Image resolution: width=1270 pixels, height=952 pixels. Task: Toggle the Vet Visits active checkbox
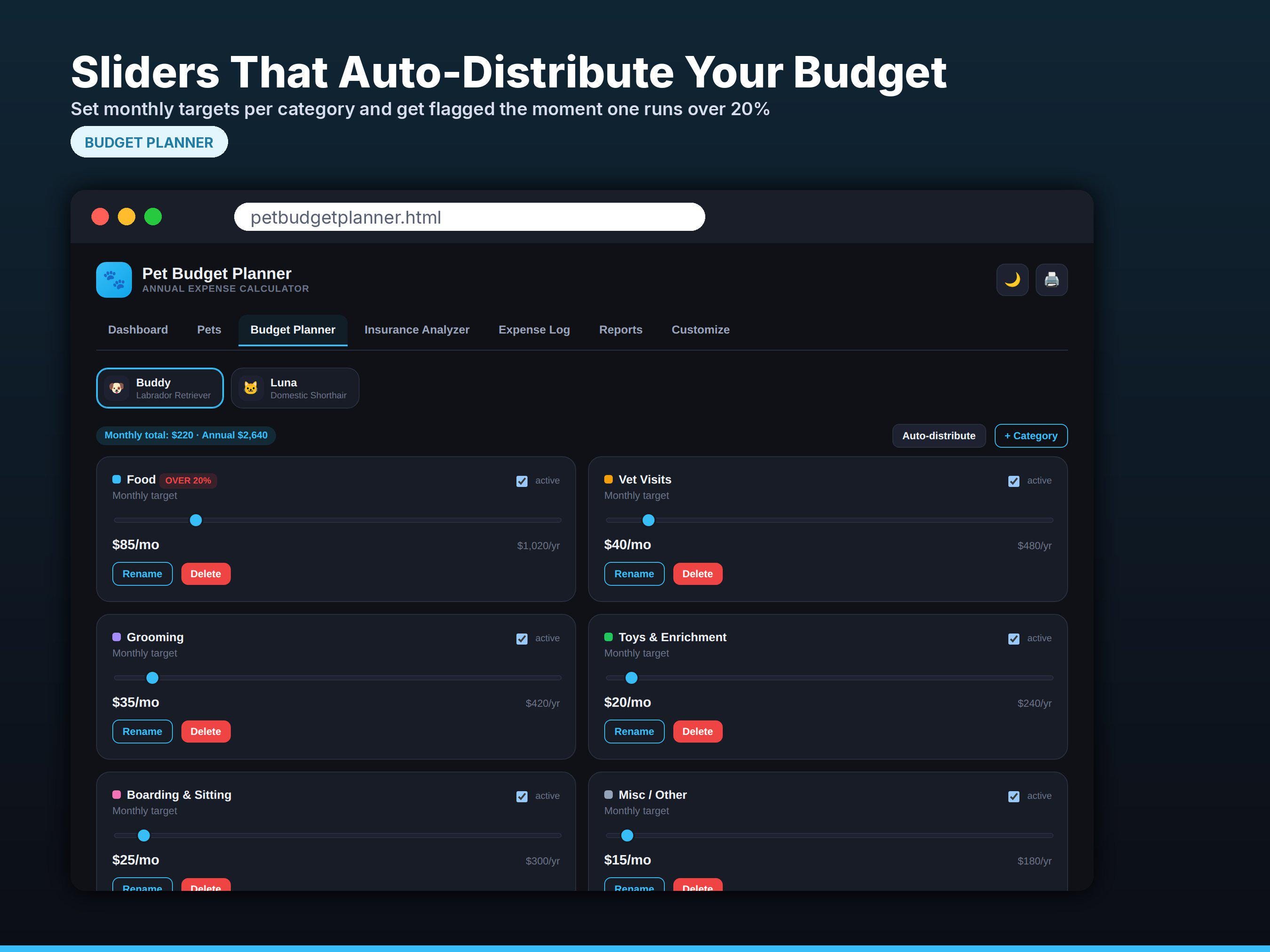point(1014,481)
